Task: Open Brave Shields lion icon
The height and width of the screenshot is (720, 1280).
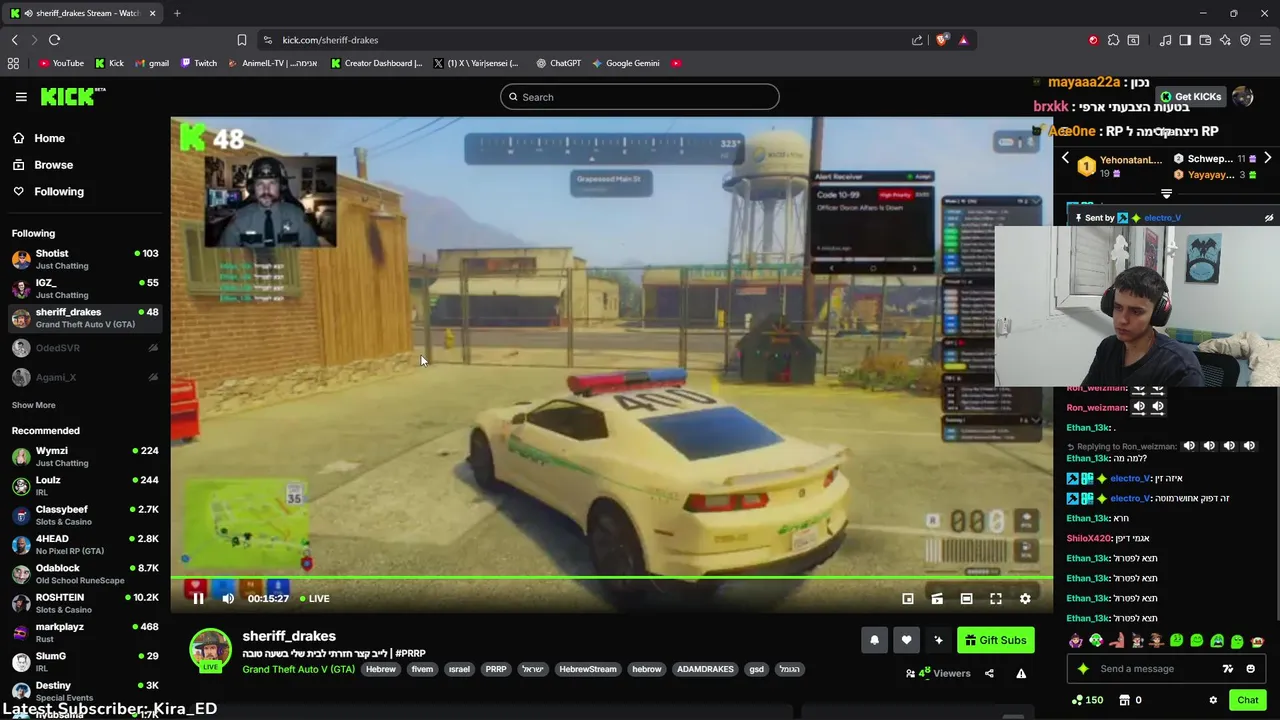Action: [x=942, y=40]
